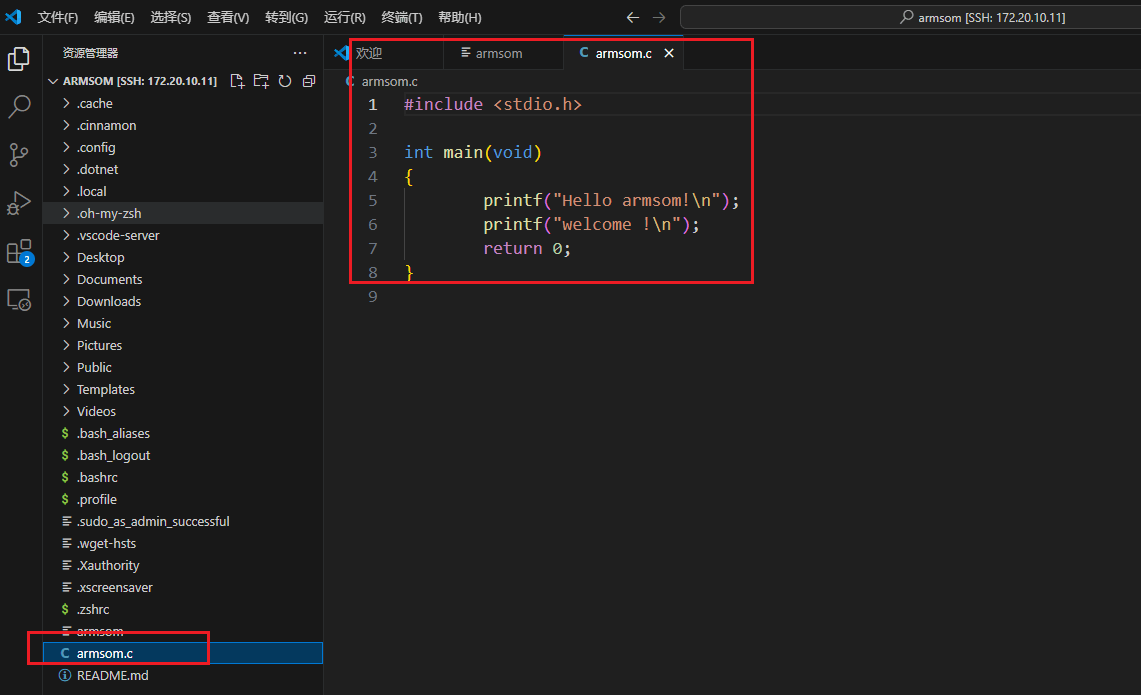Switch to the 欢迎 tab

(369, 53)
